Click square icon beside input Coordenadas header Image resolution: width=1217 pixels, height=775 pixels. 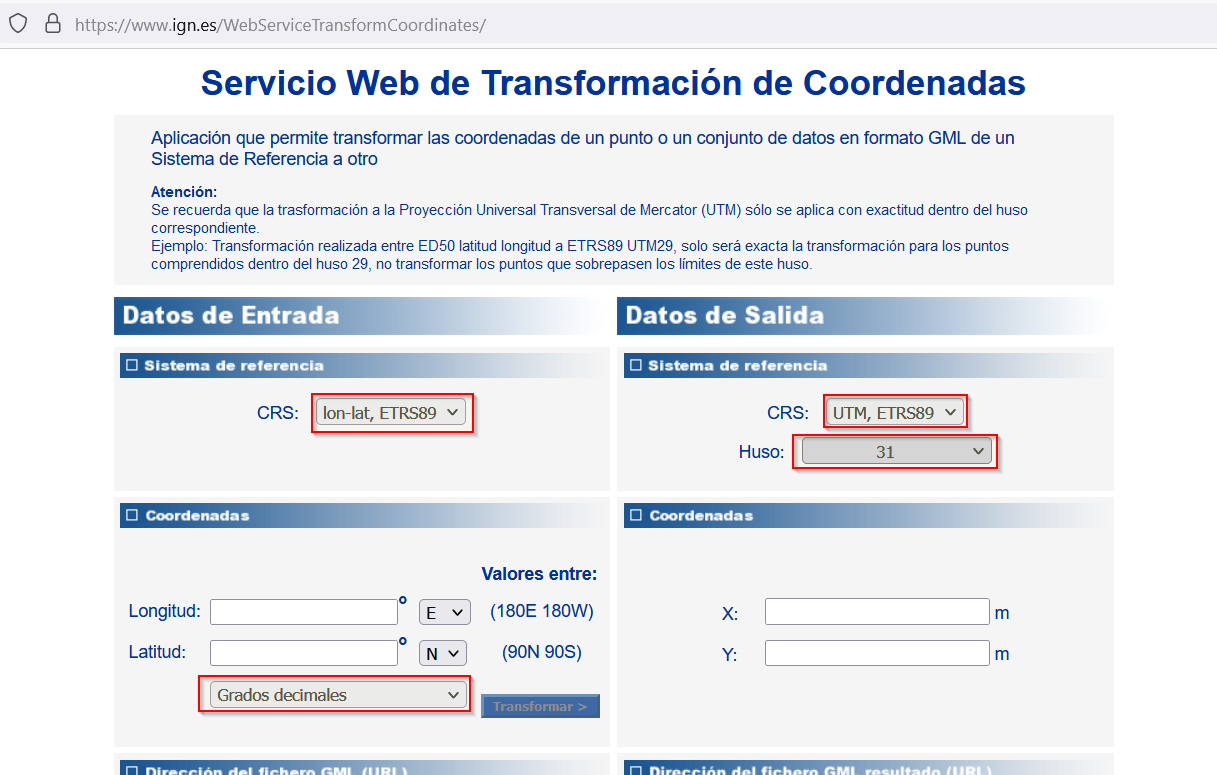(131, 516)
